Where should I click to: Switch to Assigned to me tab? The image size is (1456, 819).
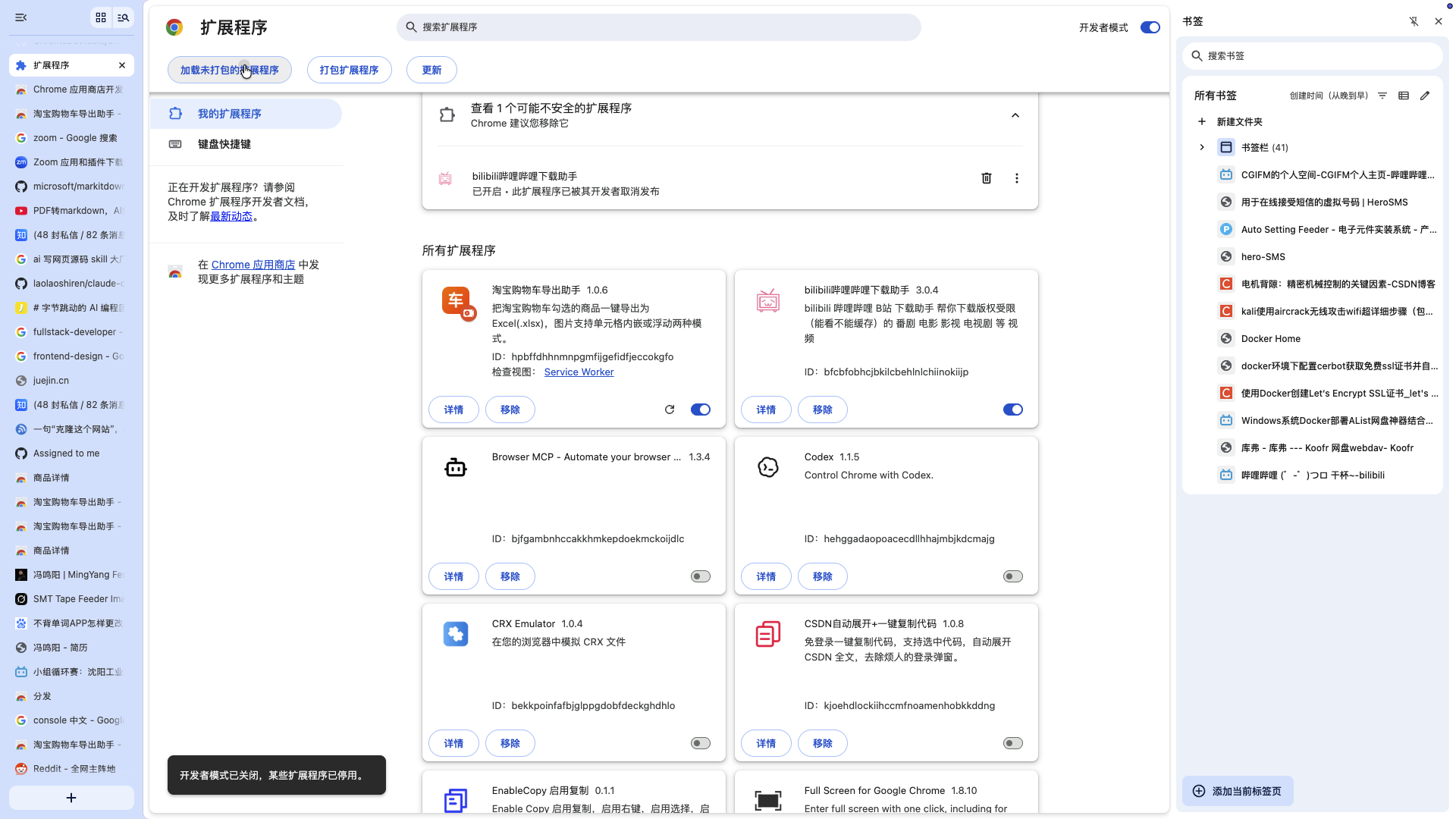pos(71,453)
